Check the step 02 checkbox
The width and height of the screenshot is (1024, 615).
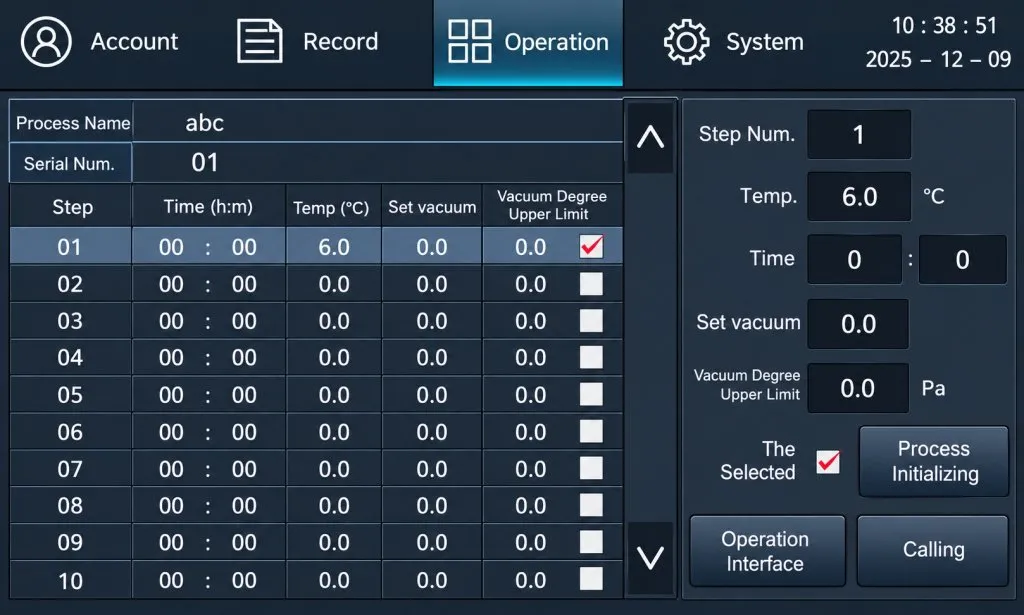592,284
